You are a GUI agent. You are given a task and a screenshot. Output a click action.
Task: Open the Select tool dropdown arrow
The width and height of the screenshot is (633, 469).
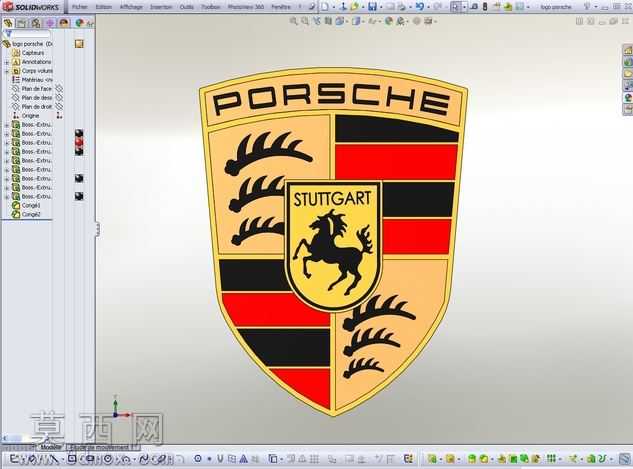[x=464, y=7]
